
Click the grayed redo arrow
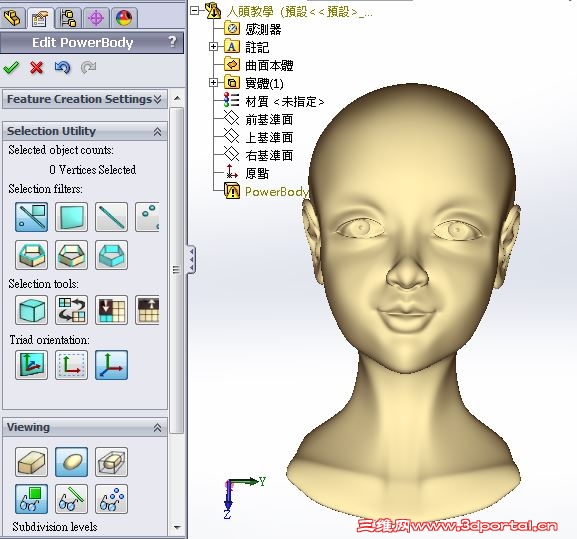click(x=88, y=67)
